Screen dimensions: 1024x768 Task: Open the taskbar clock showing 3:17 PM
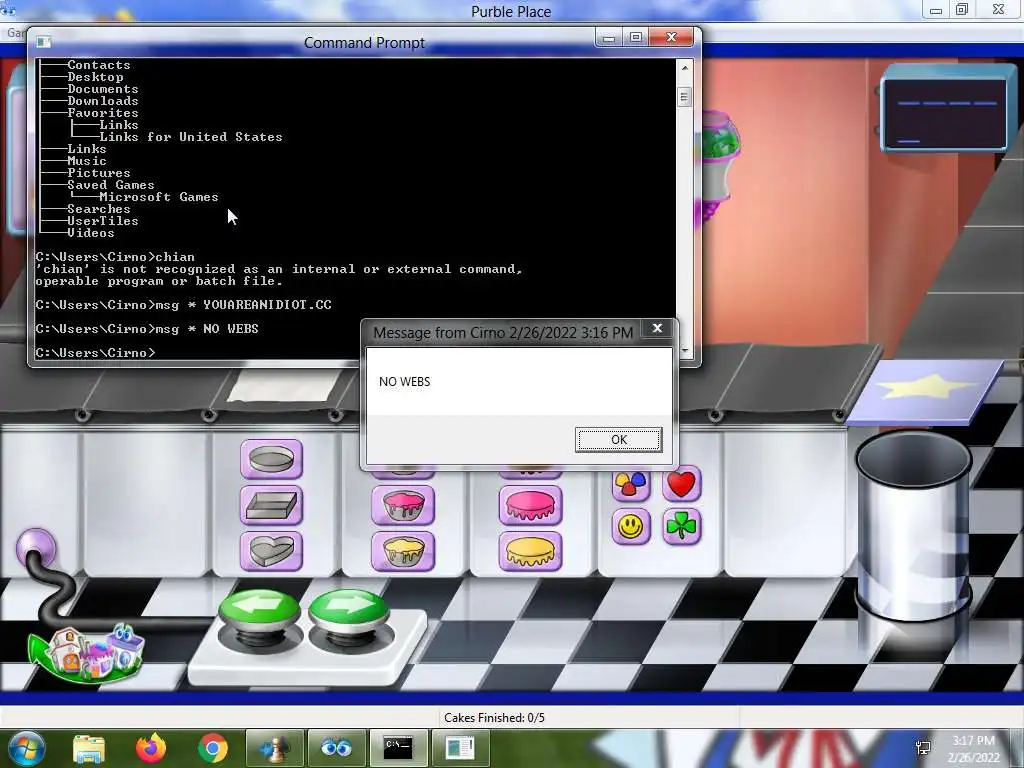click(x=973, y=749)
